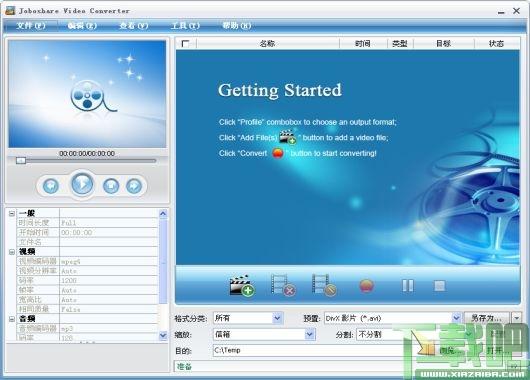Image resolution: width=530 pixels, height=380 pixels.
Task: Click the remove file filmstrip icon
Action: (283, 286)
